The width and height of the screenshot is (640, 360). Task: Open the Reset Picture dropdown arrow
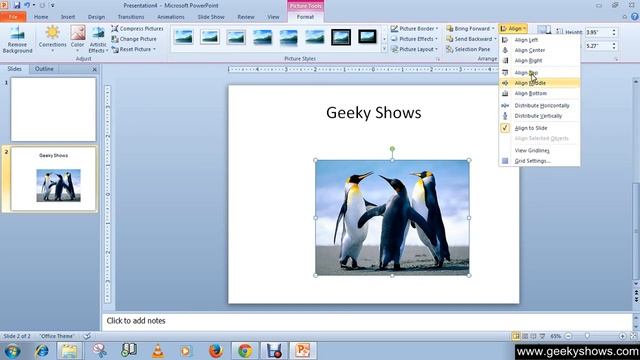click(154, 49)
